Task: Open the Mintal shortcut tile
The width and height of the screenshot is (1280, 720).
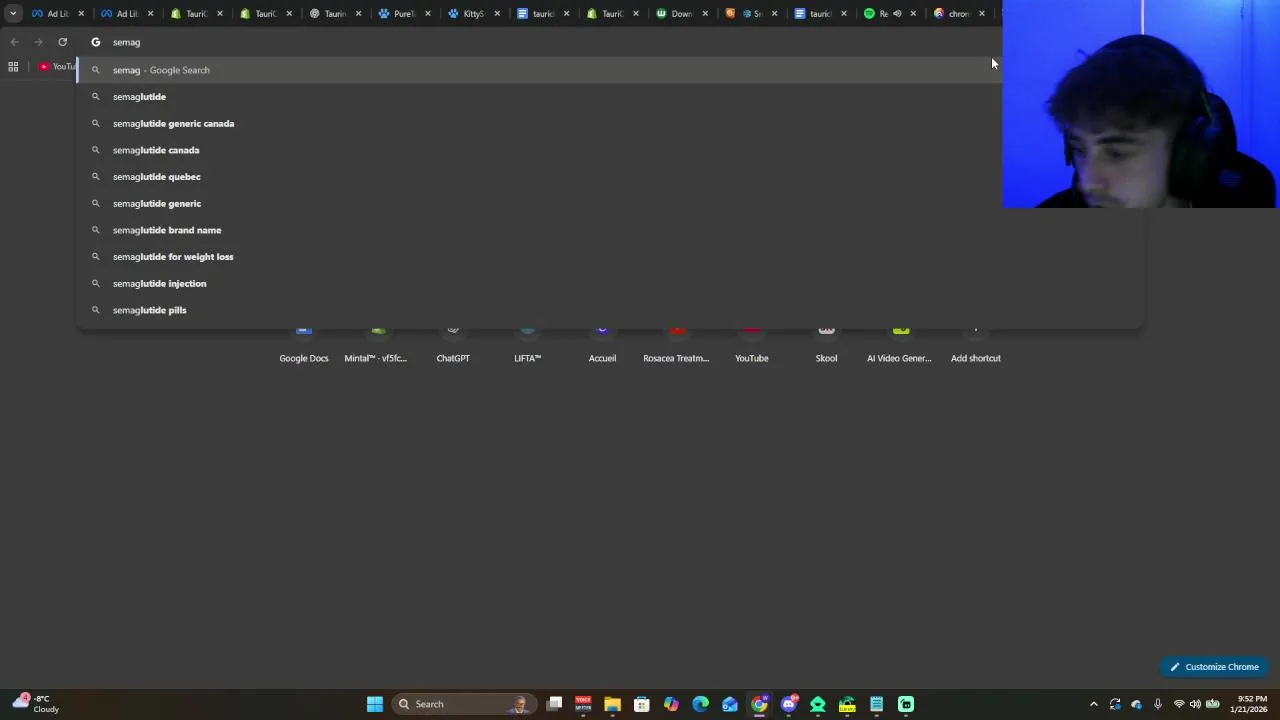Action: tap(376, 345)
